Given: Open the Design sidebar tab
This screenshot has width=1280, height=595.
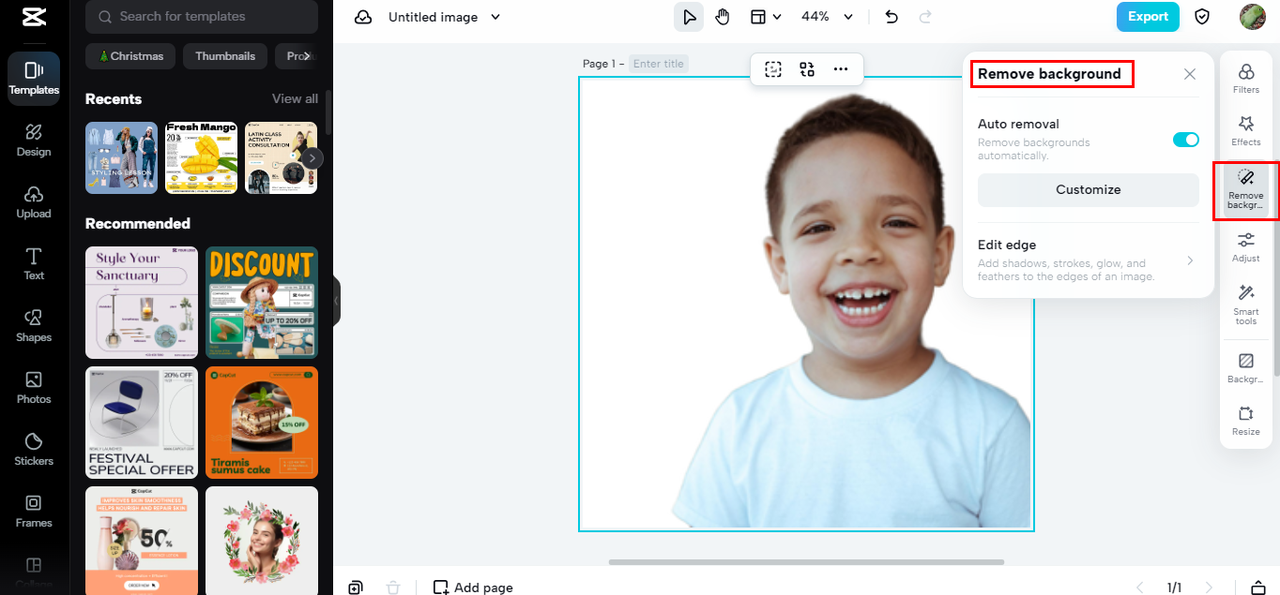Looking at the screenshot, I should [34, 140].
